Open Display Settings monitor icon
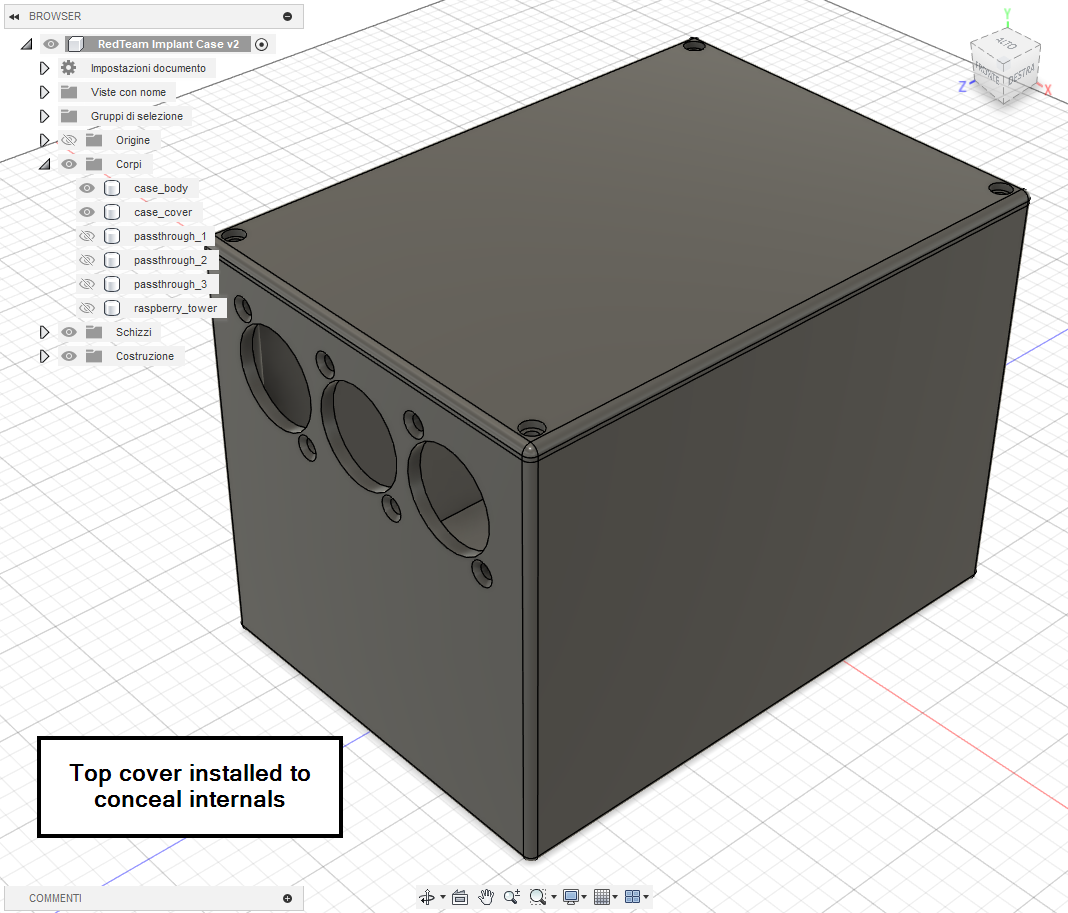1068x913 pixels. 570,897
